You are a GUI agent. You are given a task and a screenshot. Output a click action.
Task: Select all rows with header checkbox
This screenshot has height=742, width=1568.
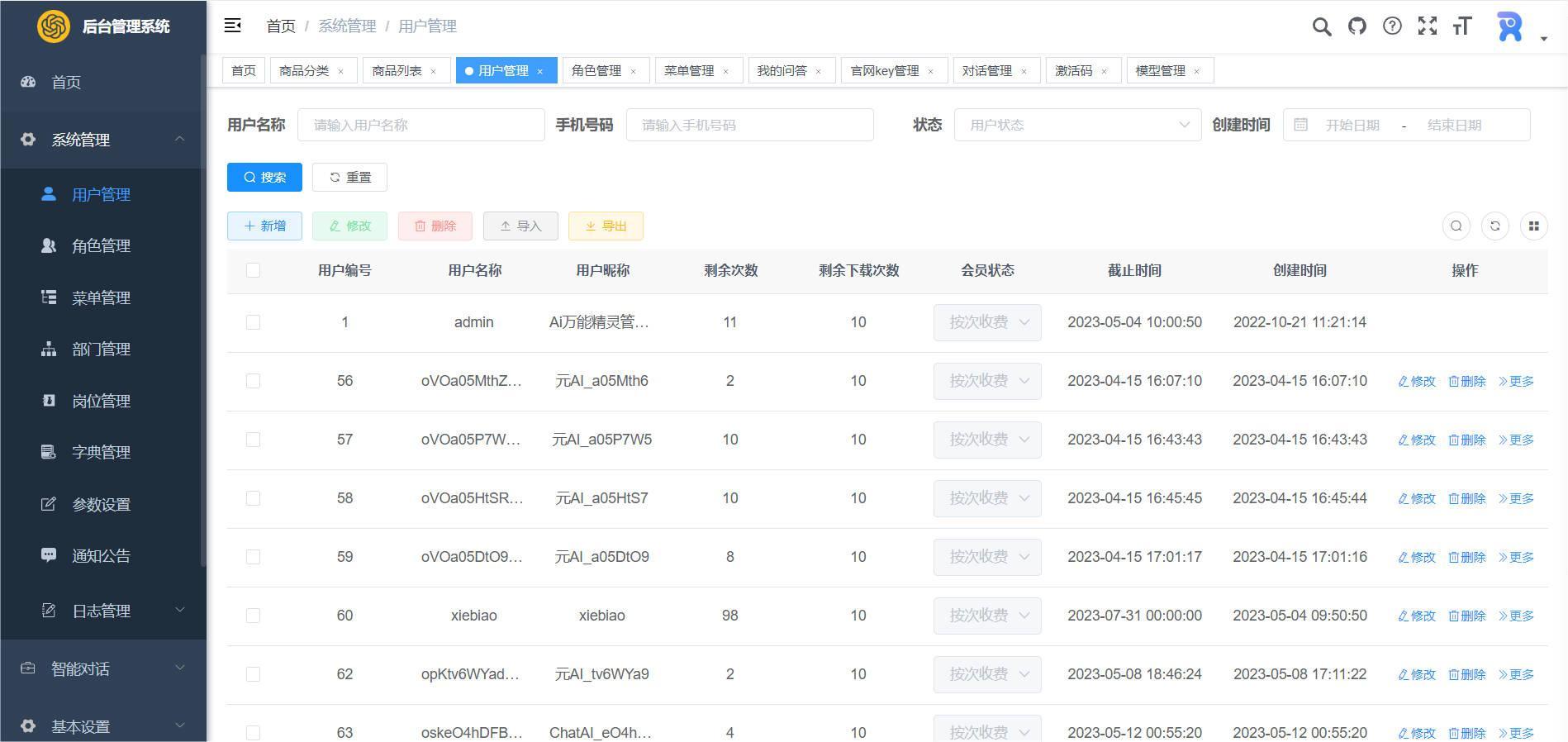253,270
